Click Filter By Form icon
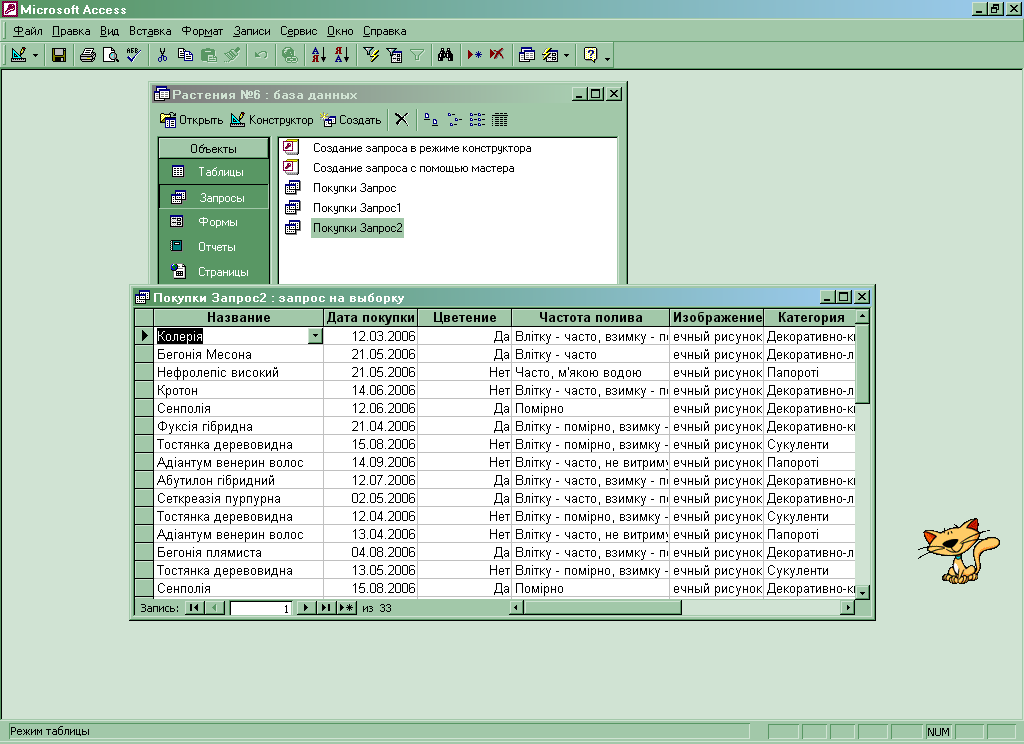Image resolution: width=1024 pixels, height=744 pixels. tap(394, 55)
